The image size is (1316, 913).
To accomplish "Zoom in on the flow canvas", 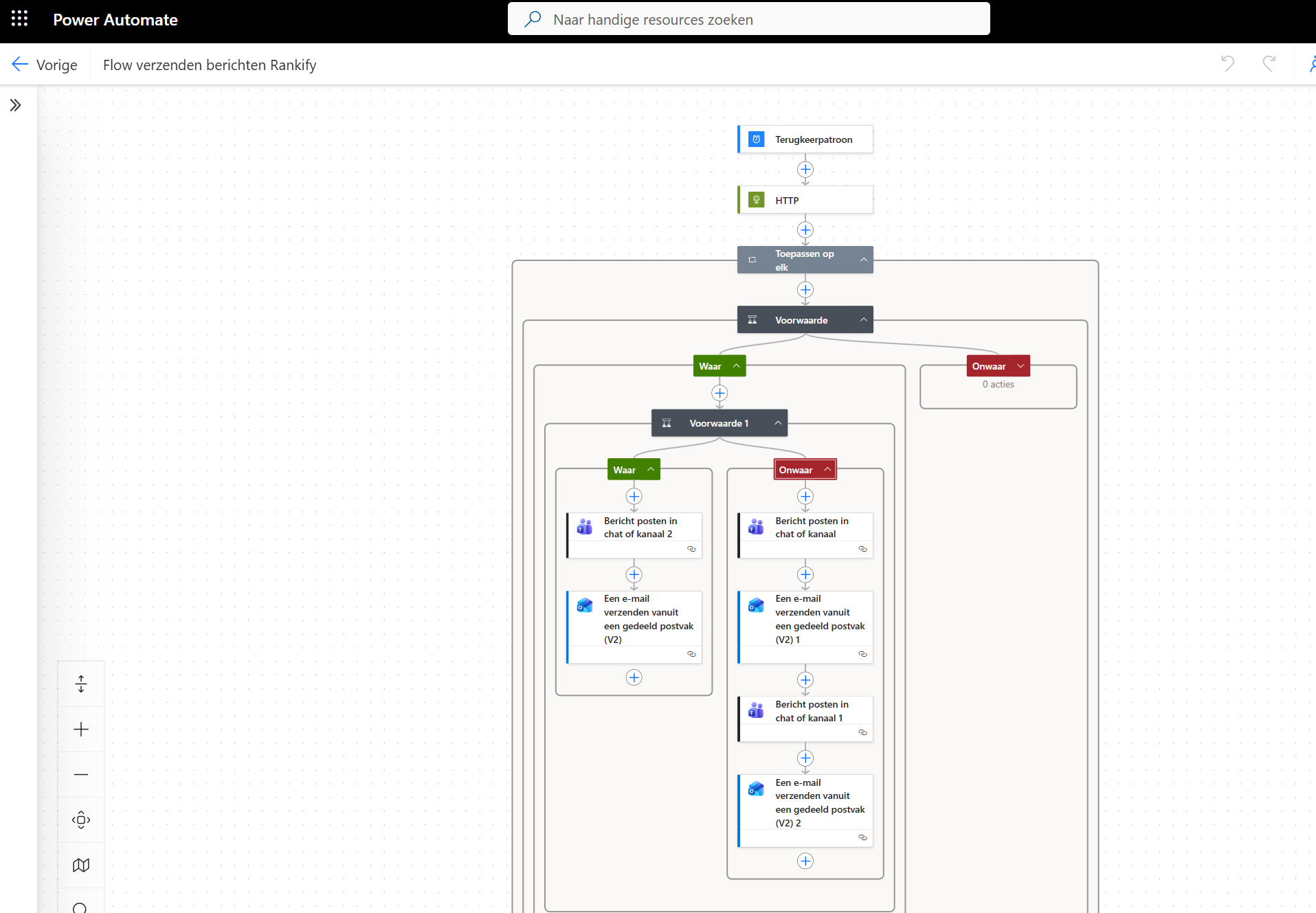I will [x=80, y=729].
